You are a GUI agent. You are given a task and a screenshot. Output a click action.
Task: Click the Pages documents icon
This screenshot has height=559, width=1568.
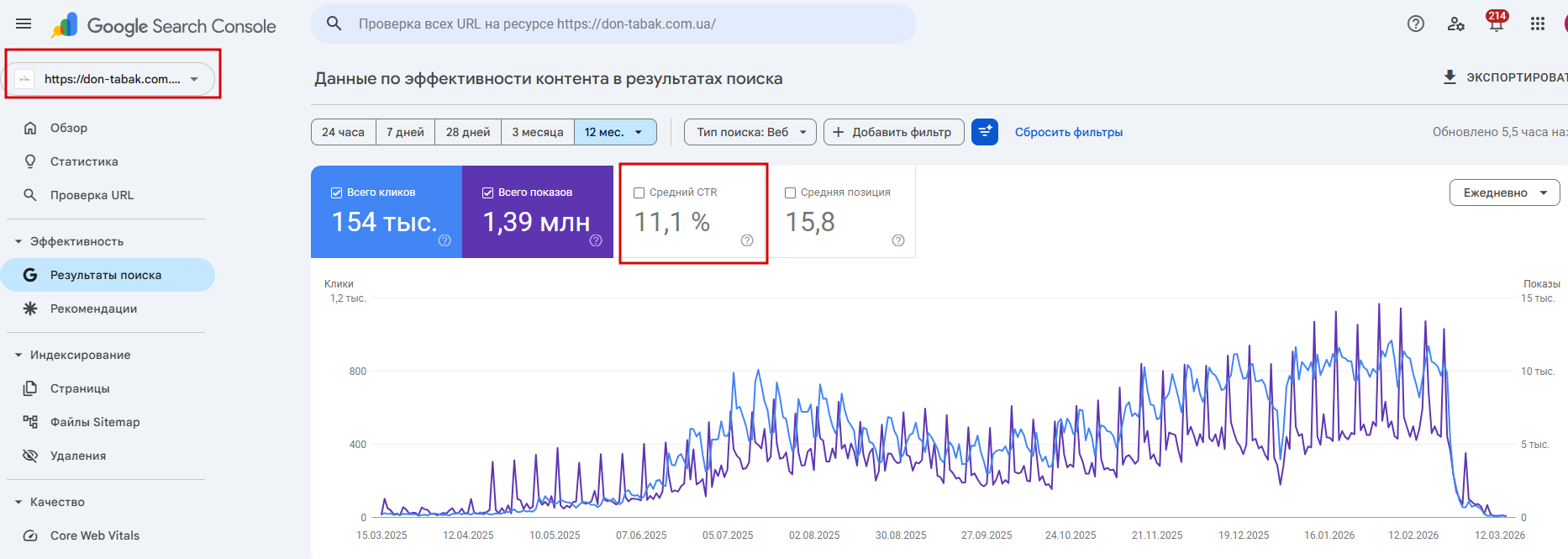30,388
